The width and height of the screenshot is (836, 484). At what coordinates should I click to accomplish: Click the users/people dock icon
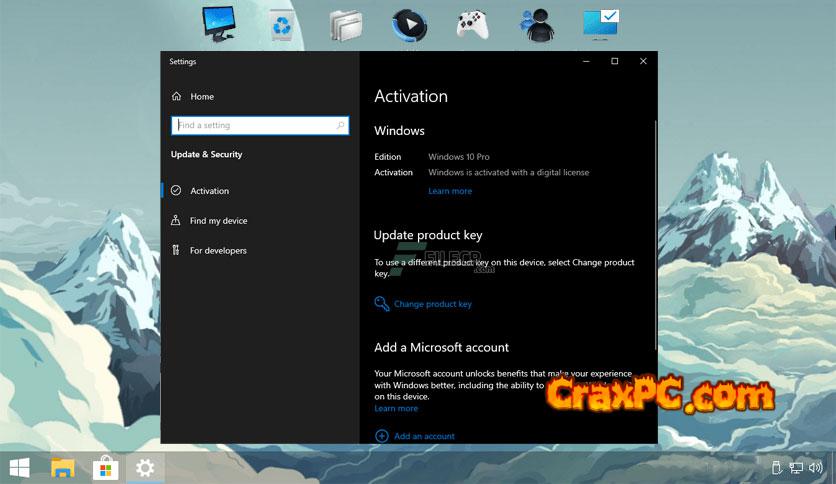537,24
